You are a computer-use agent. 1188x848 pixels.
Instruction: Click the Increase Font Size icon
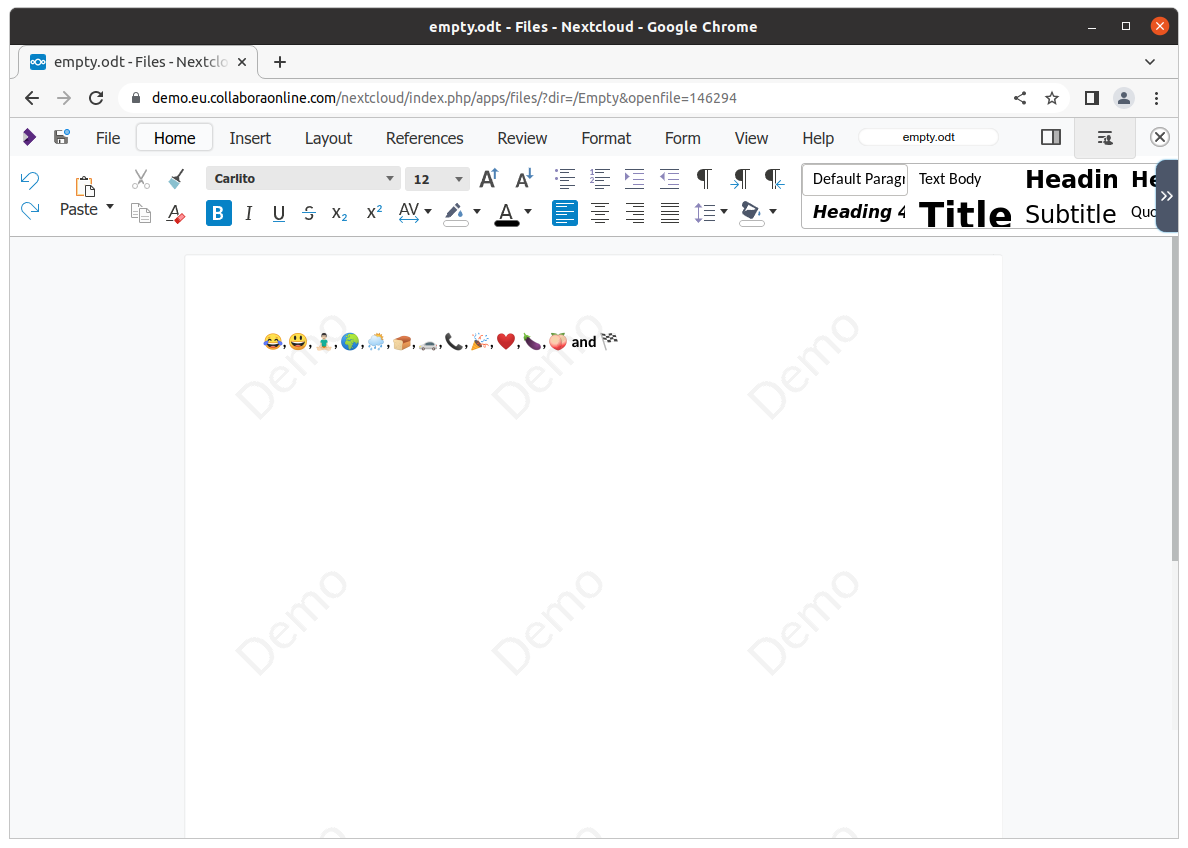pos(488,178)
